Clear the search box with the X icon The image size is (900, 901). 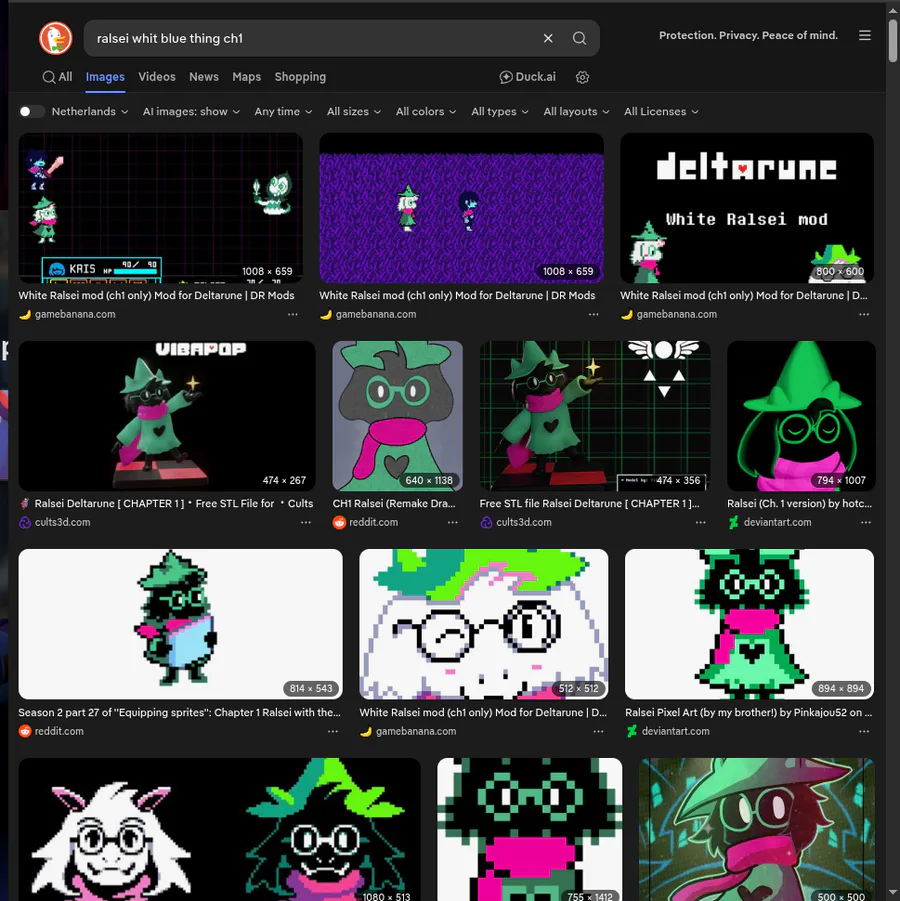pos(548,38)
